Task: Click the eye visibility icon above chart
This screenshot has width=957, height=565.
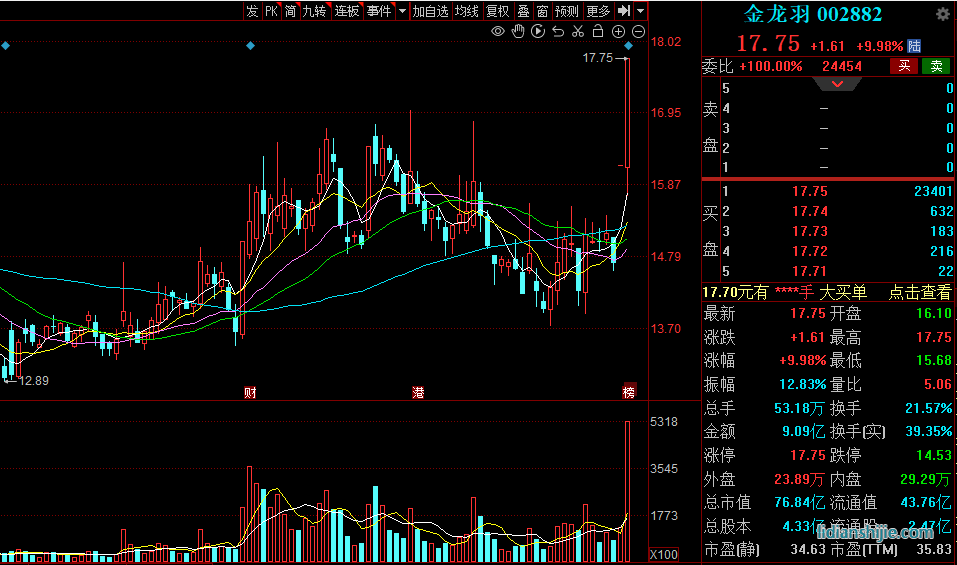Action: pyautogui.click(x=498, y=32)
